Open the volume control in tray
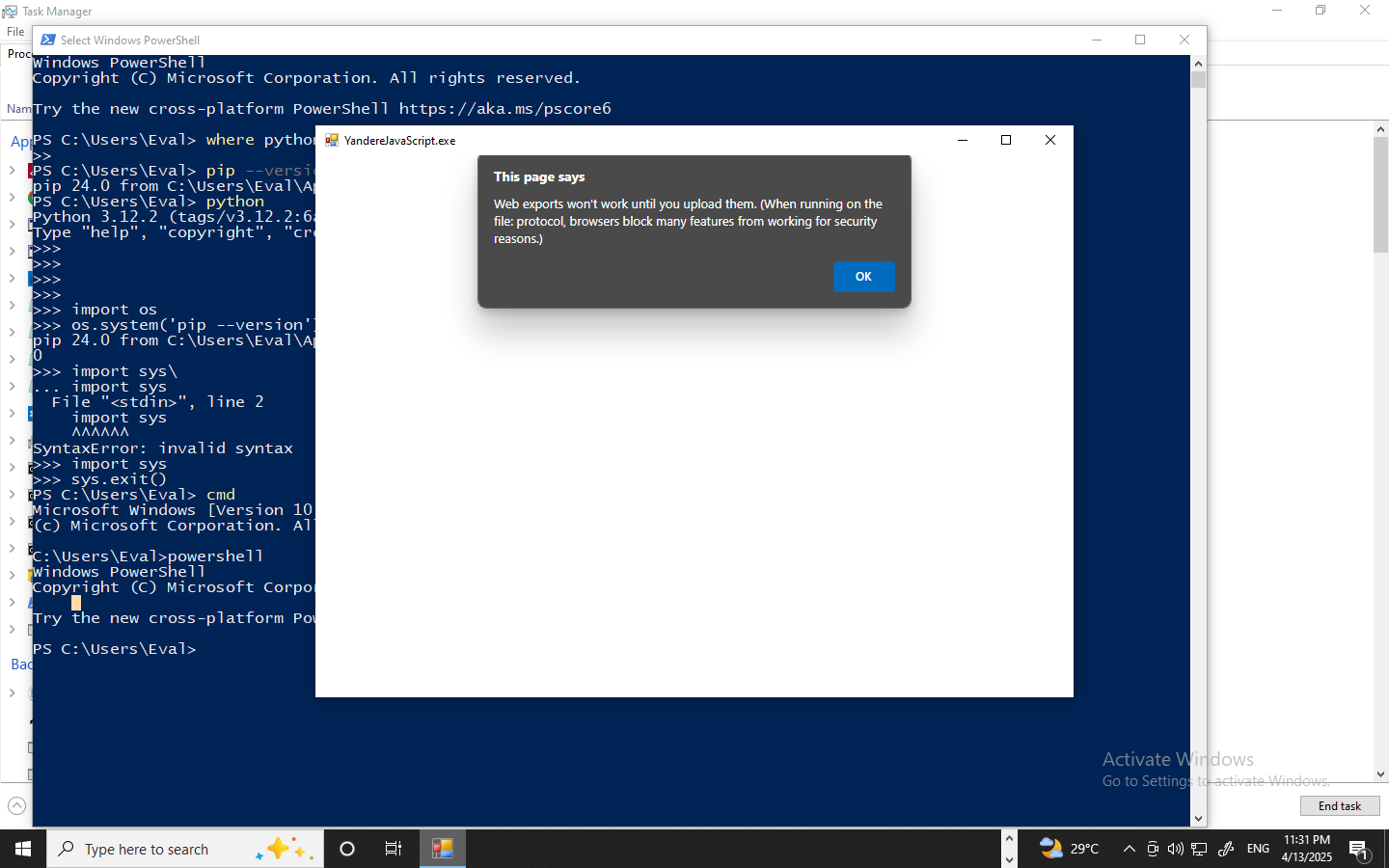The image size is (1389, 868). [x=1175, y=849]
